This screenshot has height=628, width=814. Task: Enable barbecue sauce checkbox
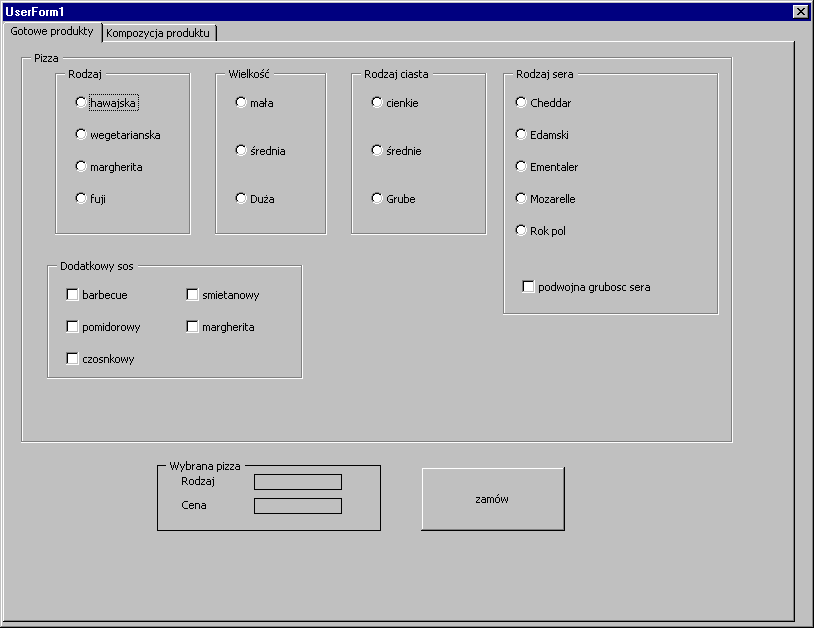pyautogui.click(x=73, y=295)
